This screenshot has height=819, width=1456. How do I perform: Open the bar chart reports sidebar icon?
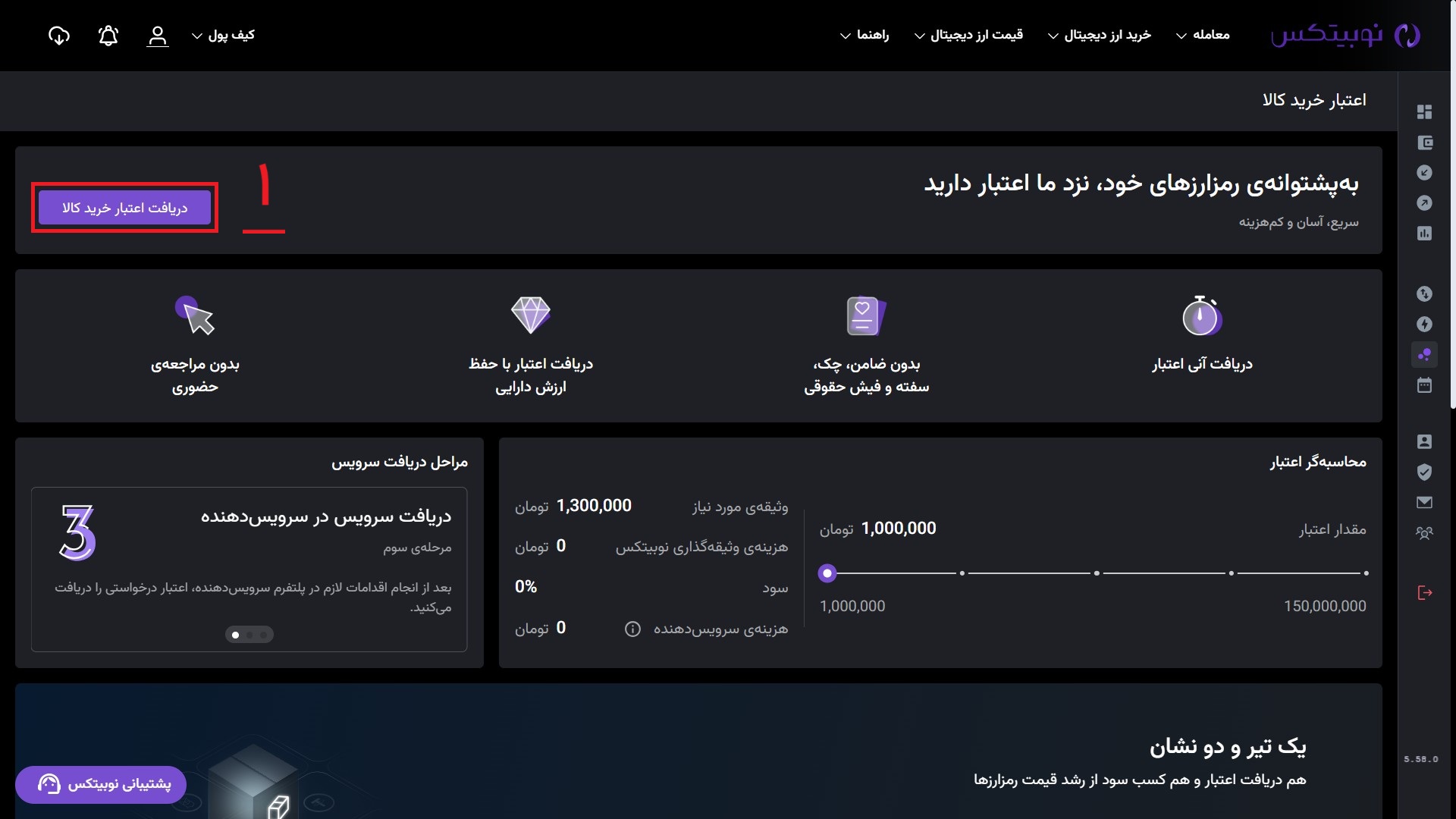1424,234
